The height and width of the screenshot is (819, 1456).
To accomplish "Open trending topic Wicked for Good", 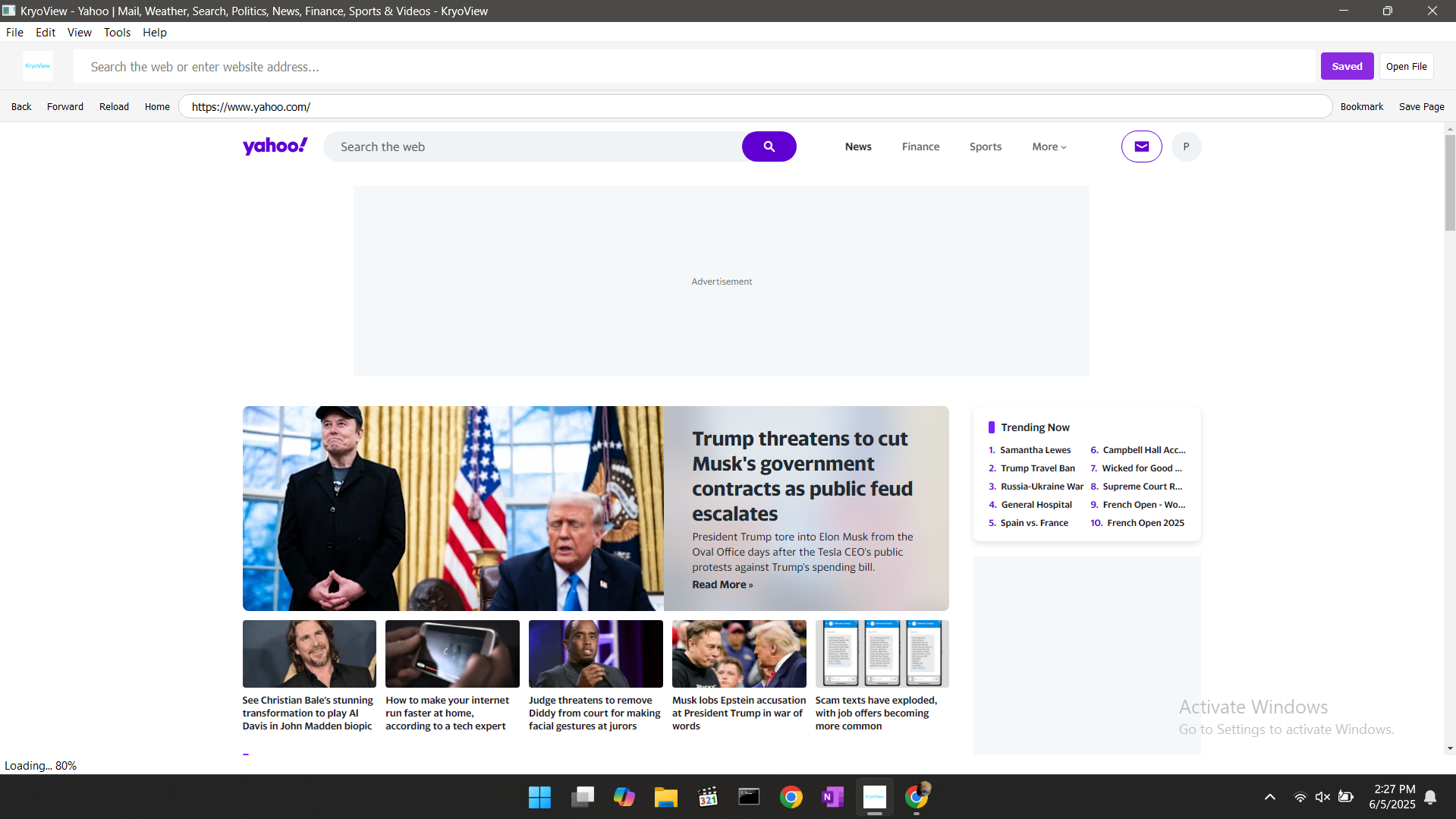I will (x=1142, y=468).
